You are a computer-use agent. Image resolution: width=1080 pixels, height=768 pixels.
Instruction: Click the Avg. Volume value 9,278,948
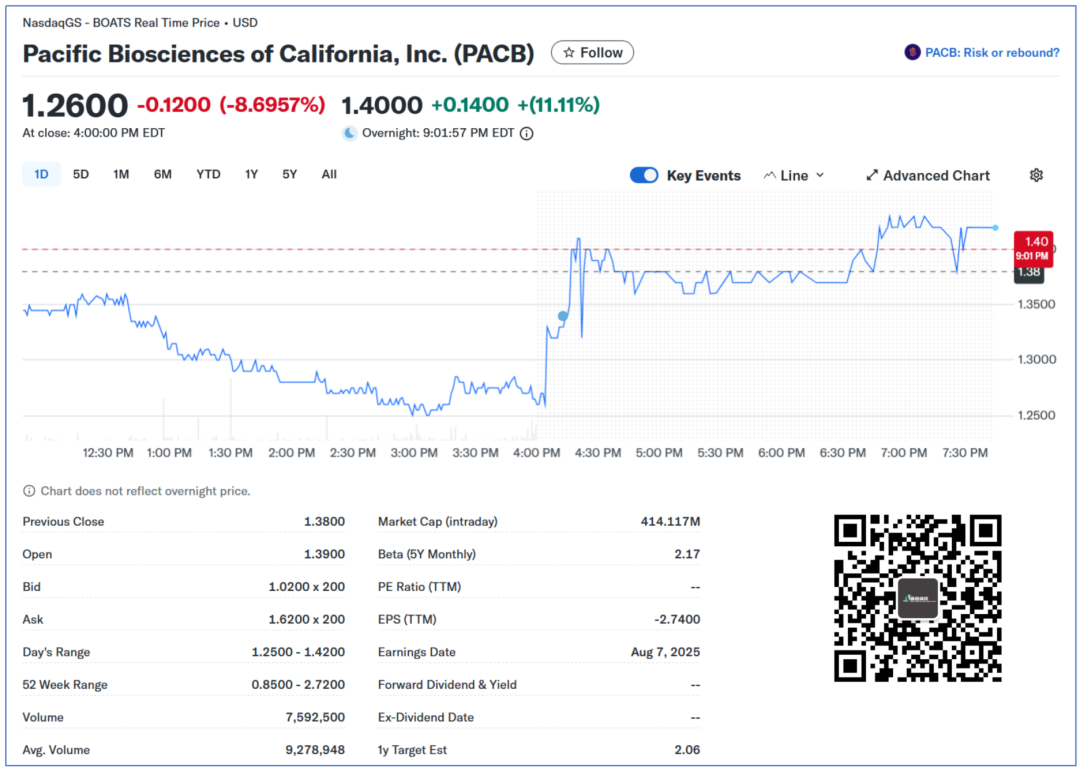click(x=315, y=750)
